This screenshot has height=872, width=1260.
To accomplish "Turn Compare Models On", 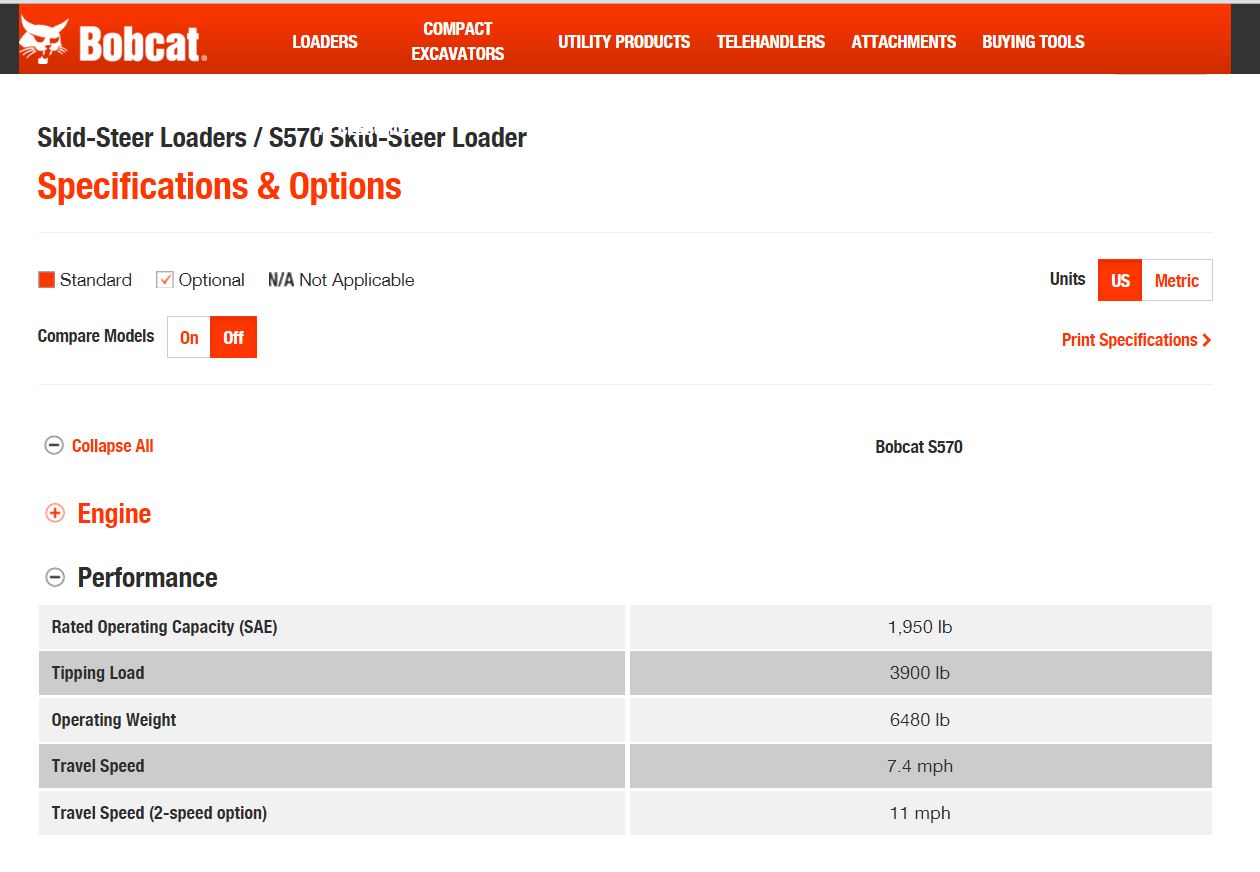I will pos(189,337).
